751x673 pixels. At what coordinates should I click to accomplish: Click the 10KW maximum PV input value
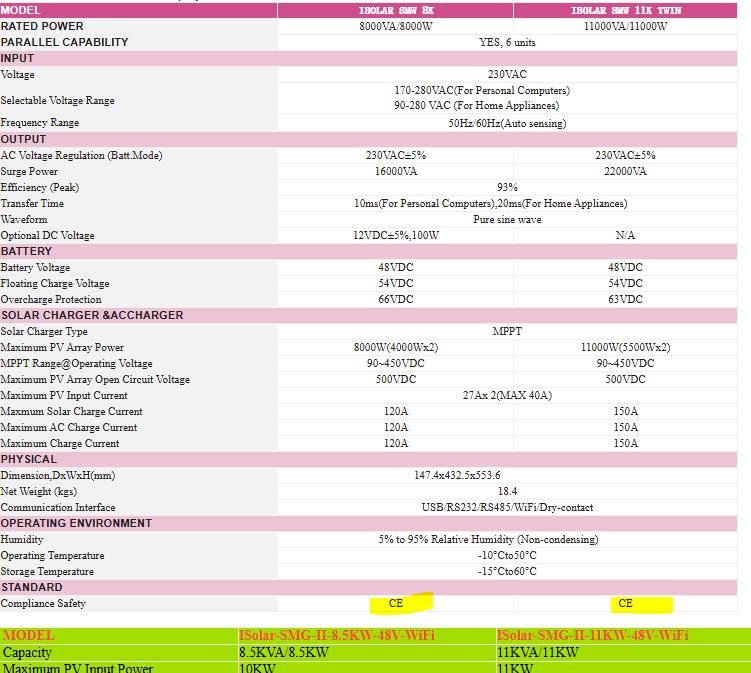258,668
